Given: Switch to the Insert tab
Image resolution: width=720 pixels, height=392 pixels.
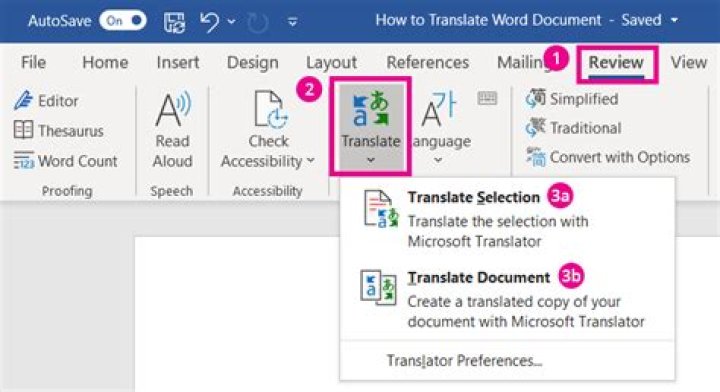Looking at the screenshot, I should (x=178, y=62).
